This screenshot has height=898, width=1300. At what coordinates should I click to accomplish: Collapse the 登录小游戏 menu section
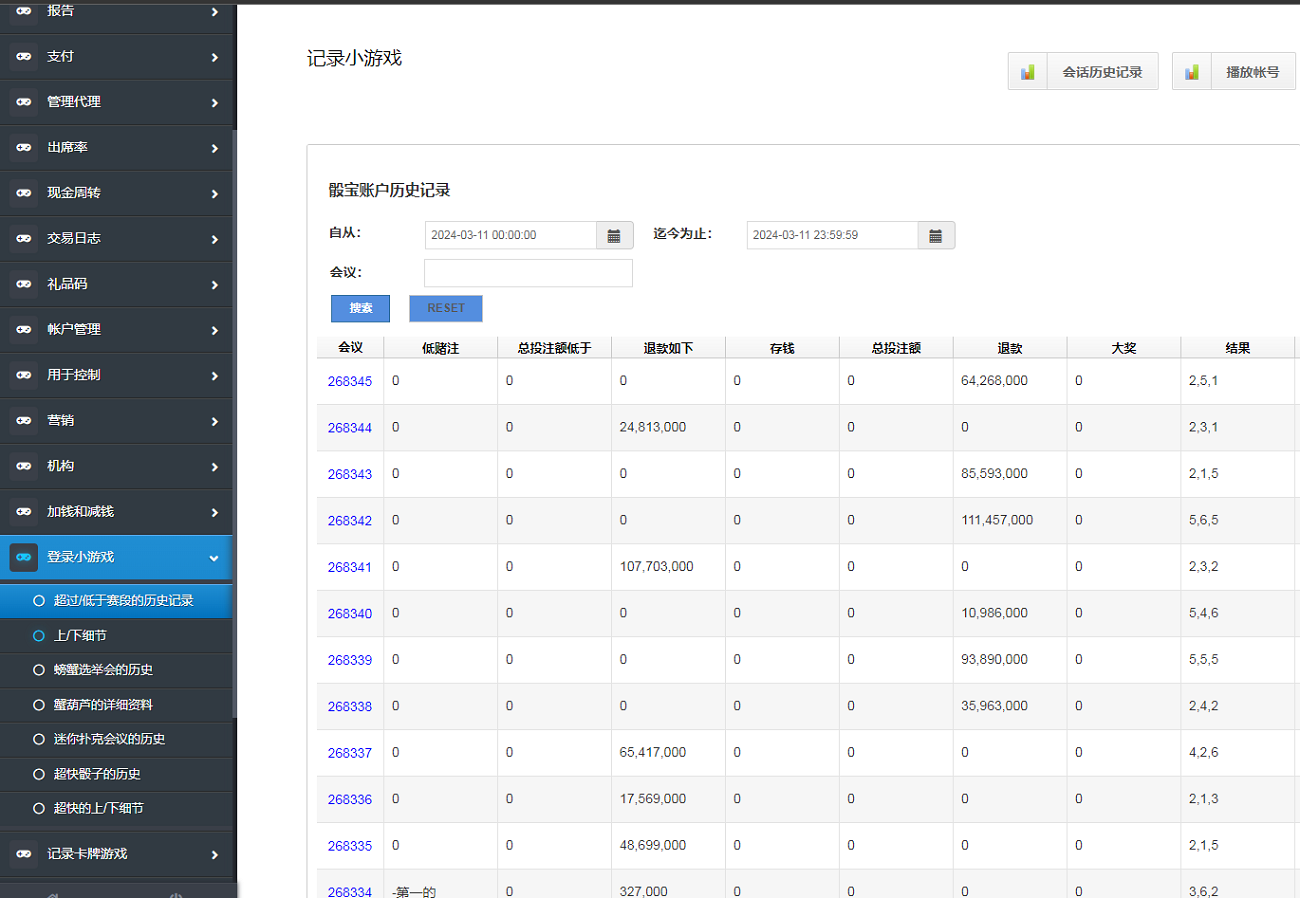(214, 558)
